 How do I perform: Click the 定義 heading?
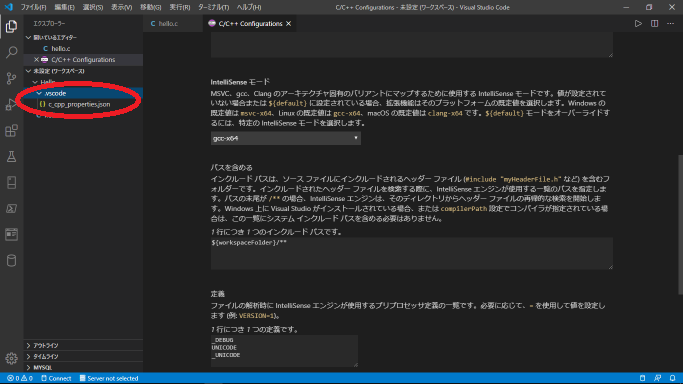point(218,294)
